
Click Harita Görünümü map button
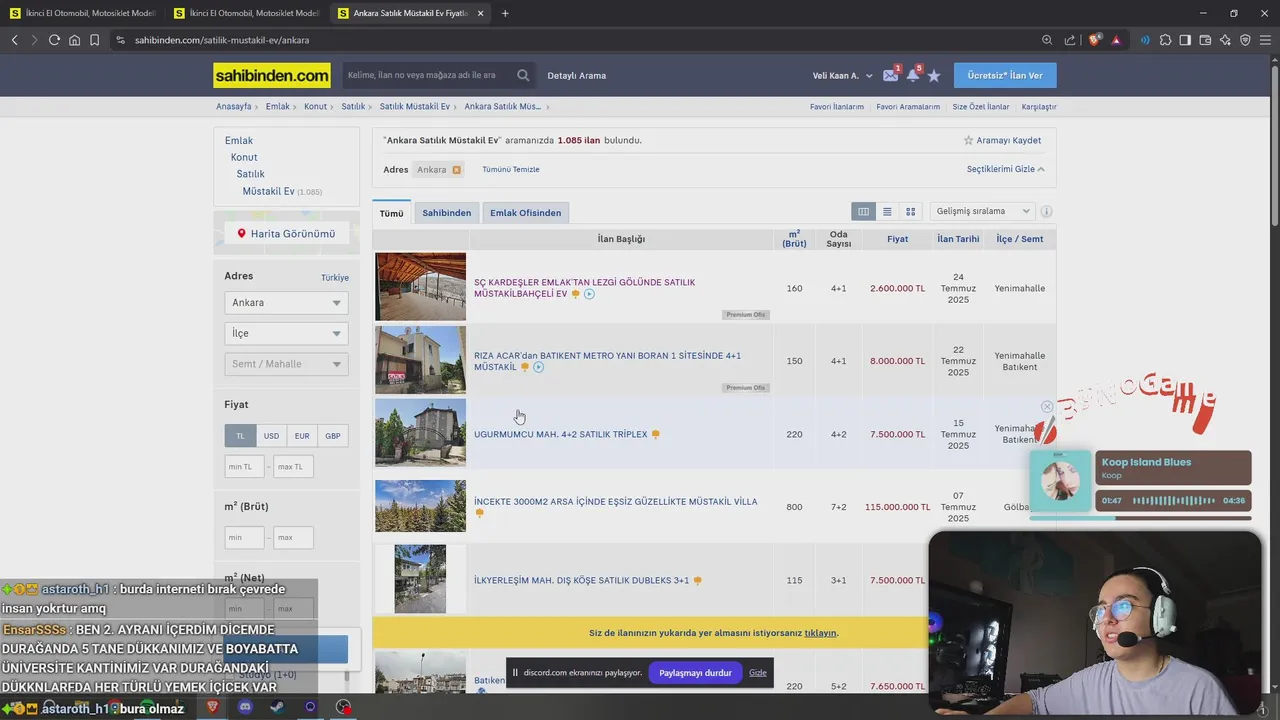286,234
